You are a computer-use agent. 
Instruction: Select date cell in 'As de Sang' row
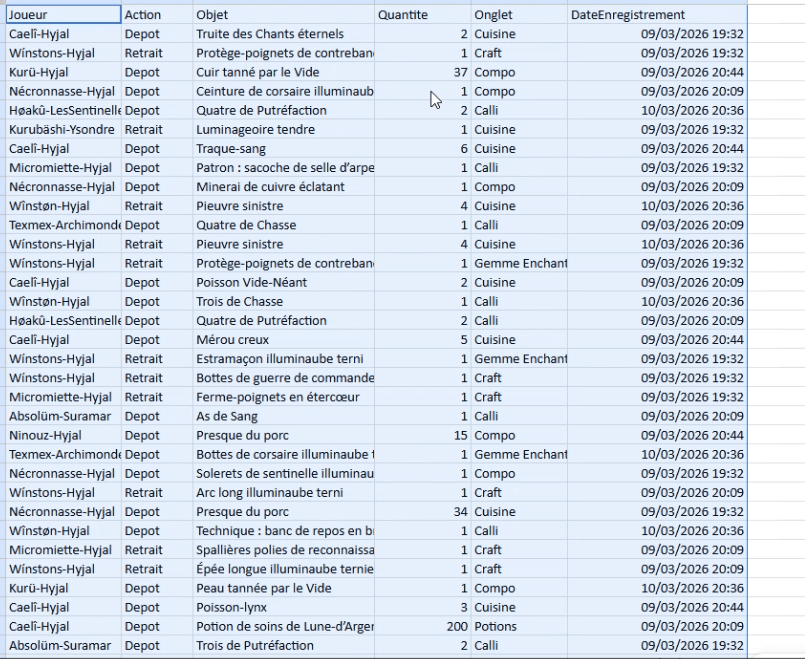click(658, 416)
